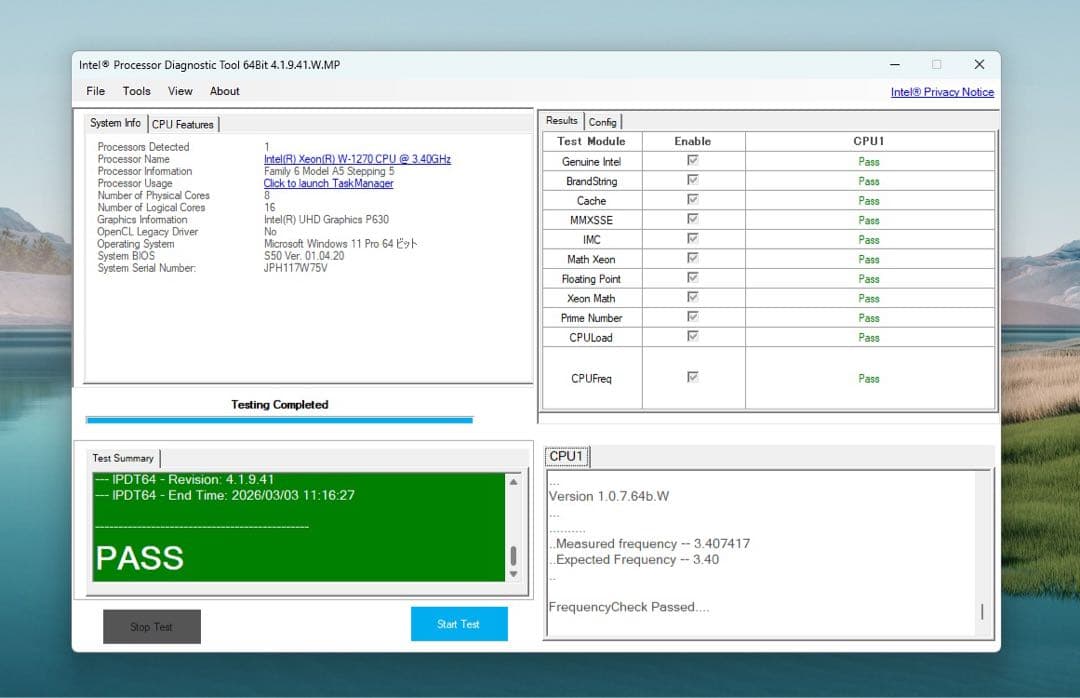Click the OpenCL Legacy Driver label

pyautogui.click(x=147, y=232)
